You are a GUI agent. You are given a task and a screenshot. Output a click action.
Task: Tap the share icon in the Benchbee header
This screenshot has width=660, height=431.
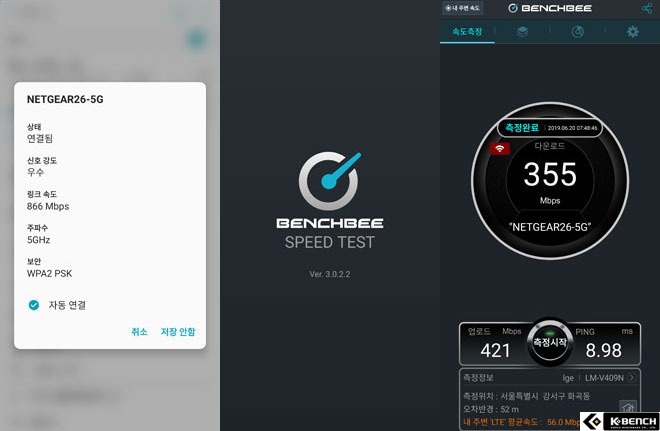647,8
